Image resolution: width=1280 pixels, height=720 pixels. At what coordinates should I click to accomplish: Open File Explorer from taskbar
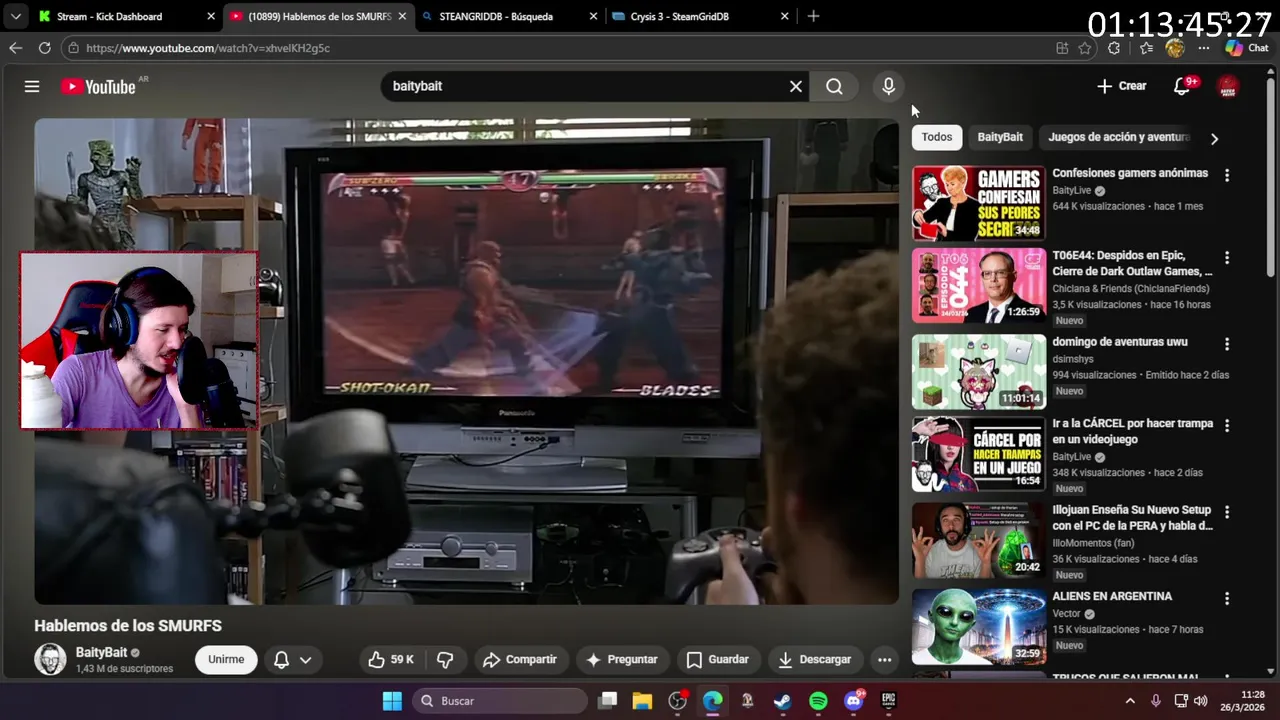coord(642,701)
